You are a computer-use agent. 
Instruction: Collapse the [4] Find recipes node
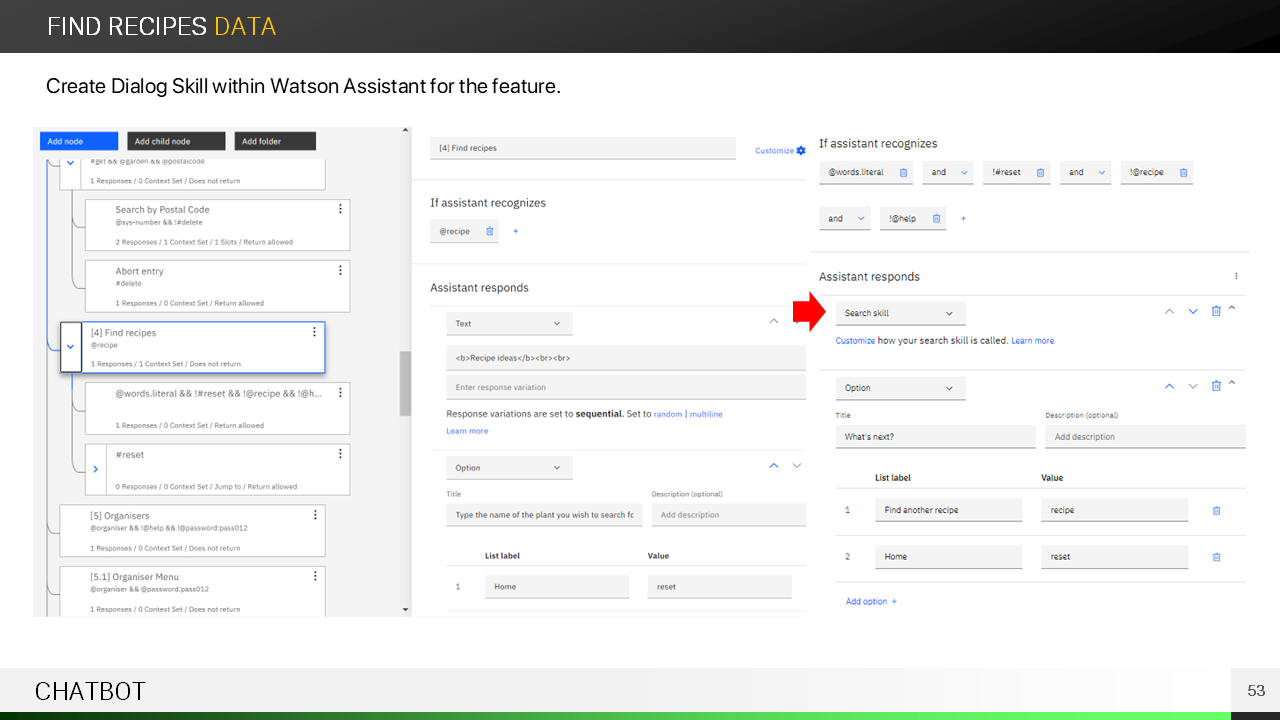tap(70, 347)
